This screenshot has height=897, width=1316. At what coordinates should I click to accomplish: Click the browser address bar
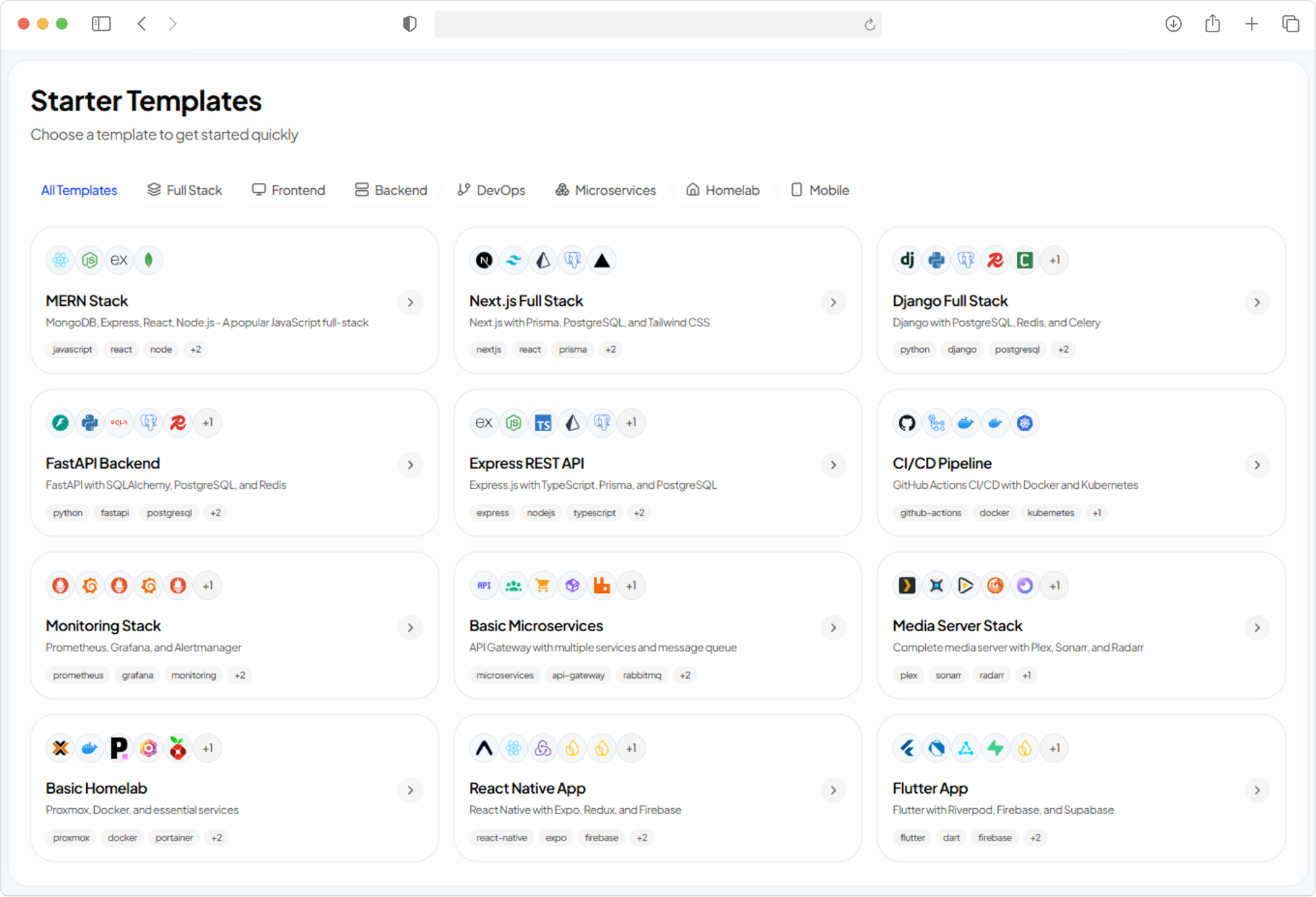click(x=645, y=24)
